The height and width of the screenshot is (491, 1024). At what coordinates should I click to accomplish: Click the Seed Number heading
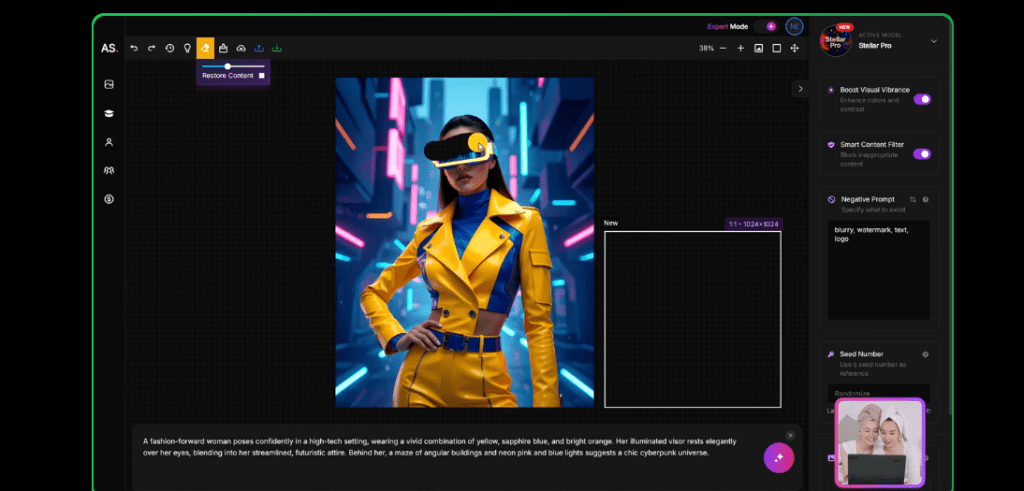(x=861, y=354)
